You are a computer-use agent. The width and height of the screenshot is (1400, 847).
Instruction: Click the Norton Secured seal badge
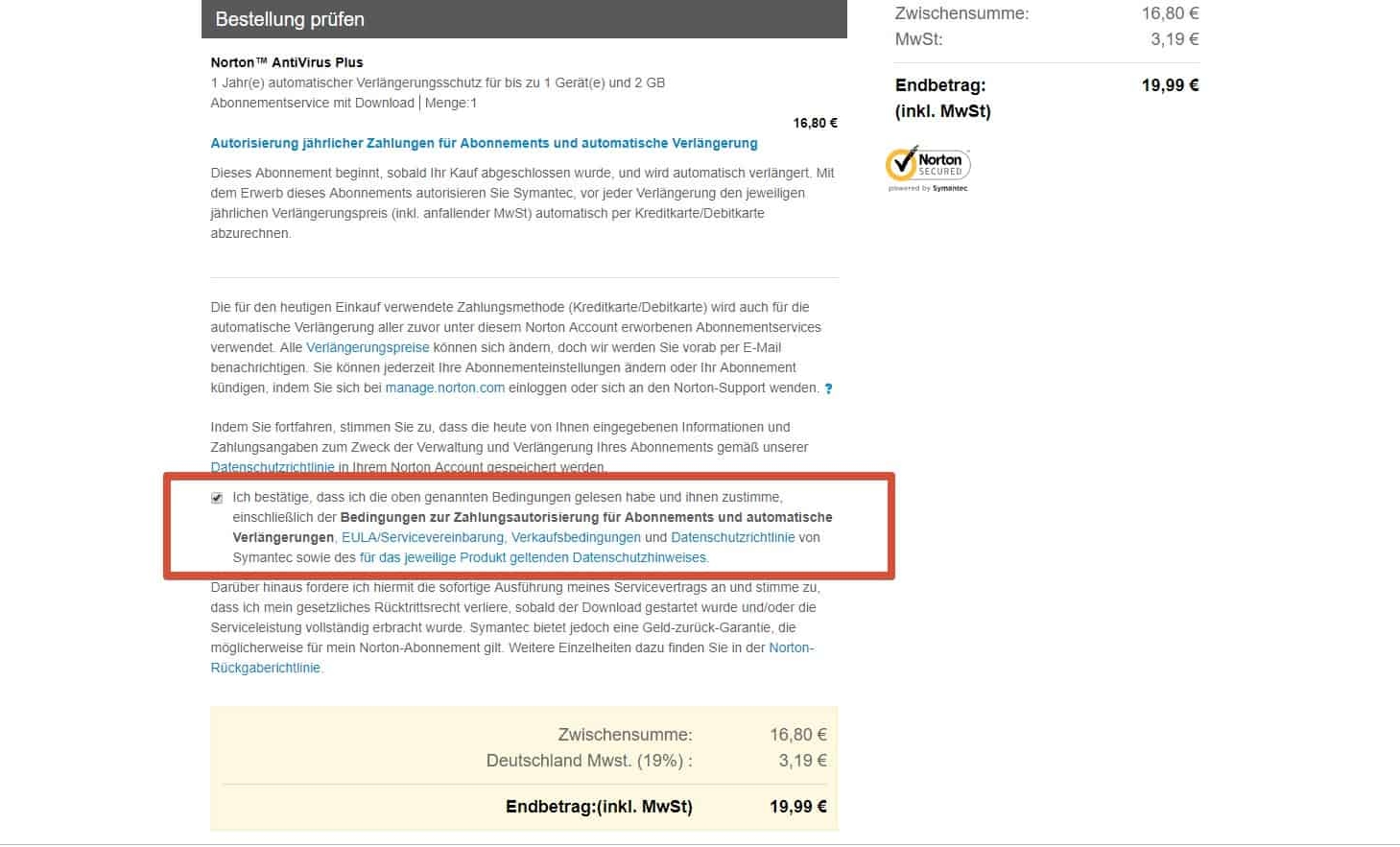(x=928, y=169)
